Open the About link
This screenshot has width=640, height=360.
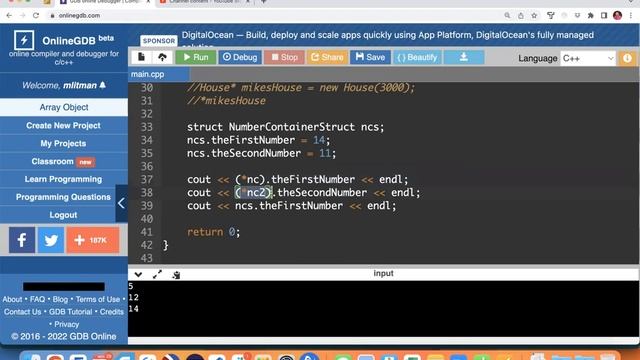point(12,299)
